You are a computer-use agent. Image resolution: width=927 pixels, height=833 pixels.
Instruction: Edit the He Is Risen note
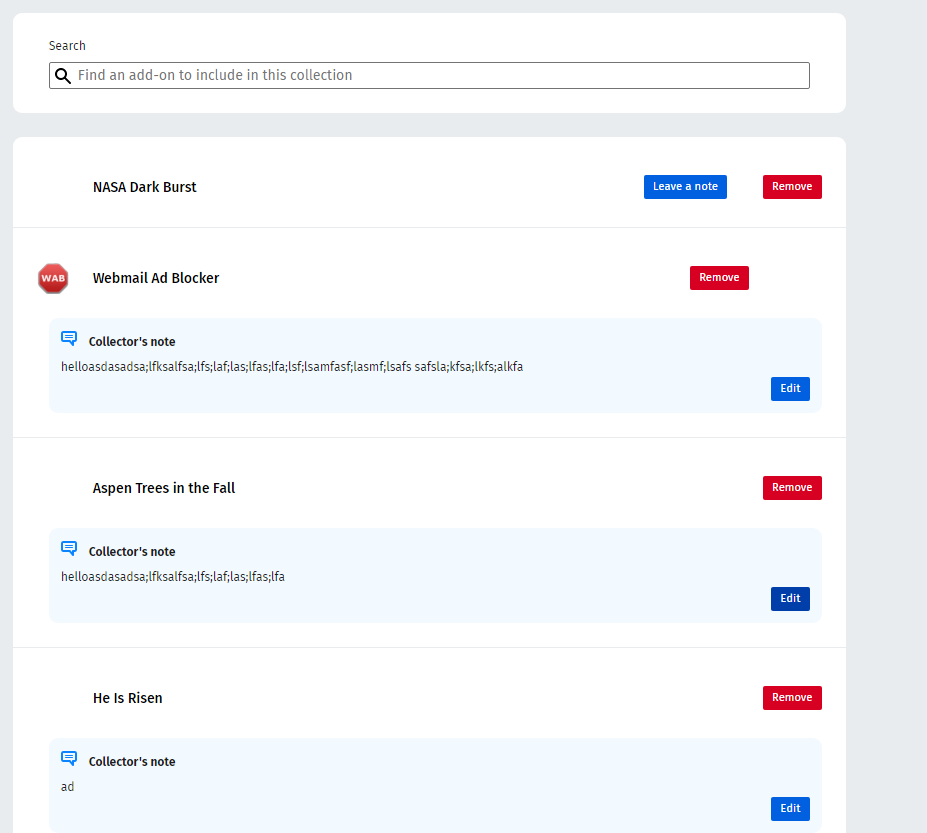pyautogui.click(x=790, y=809)
